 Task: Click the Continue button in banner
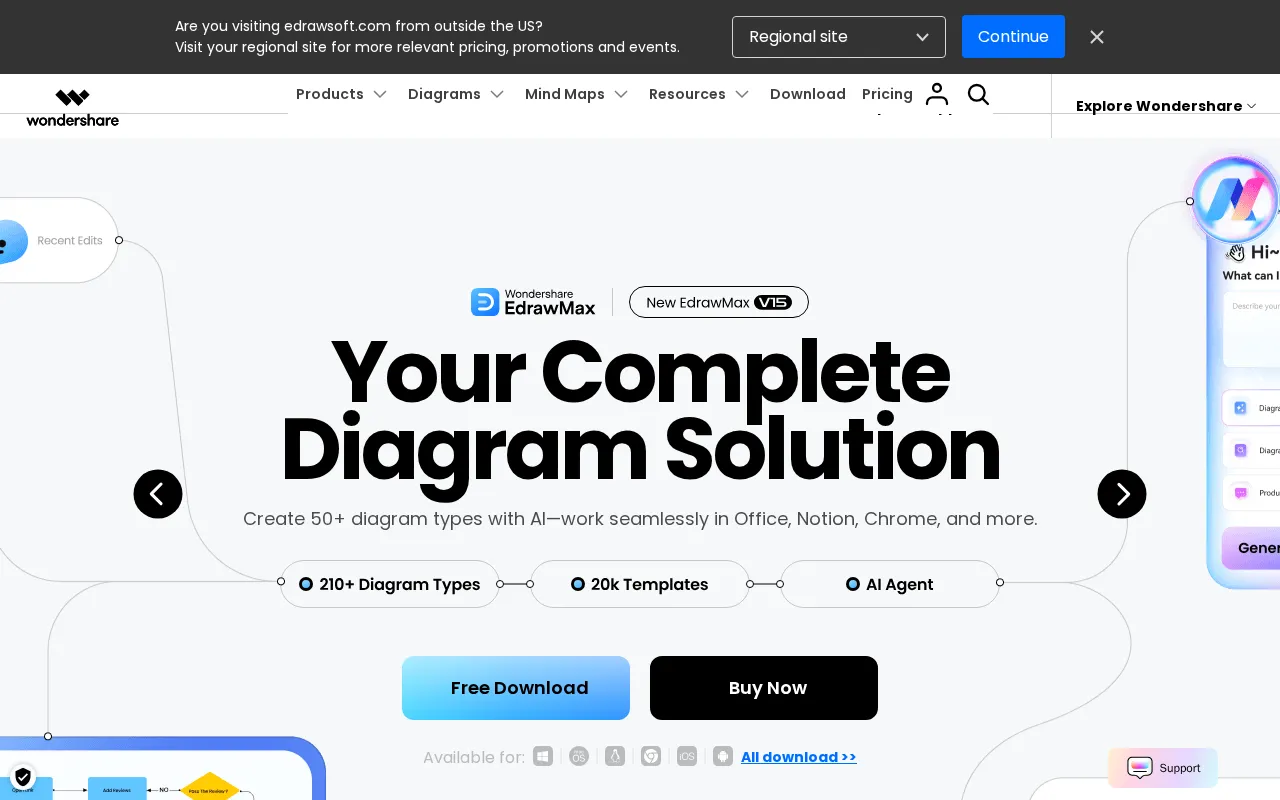point(1013,37)
